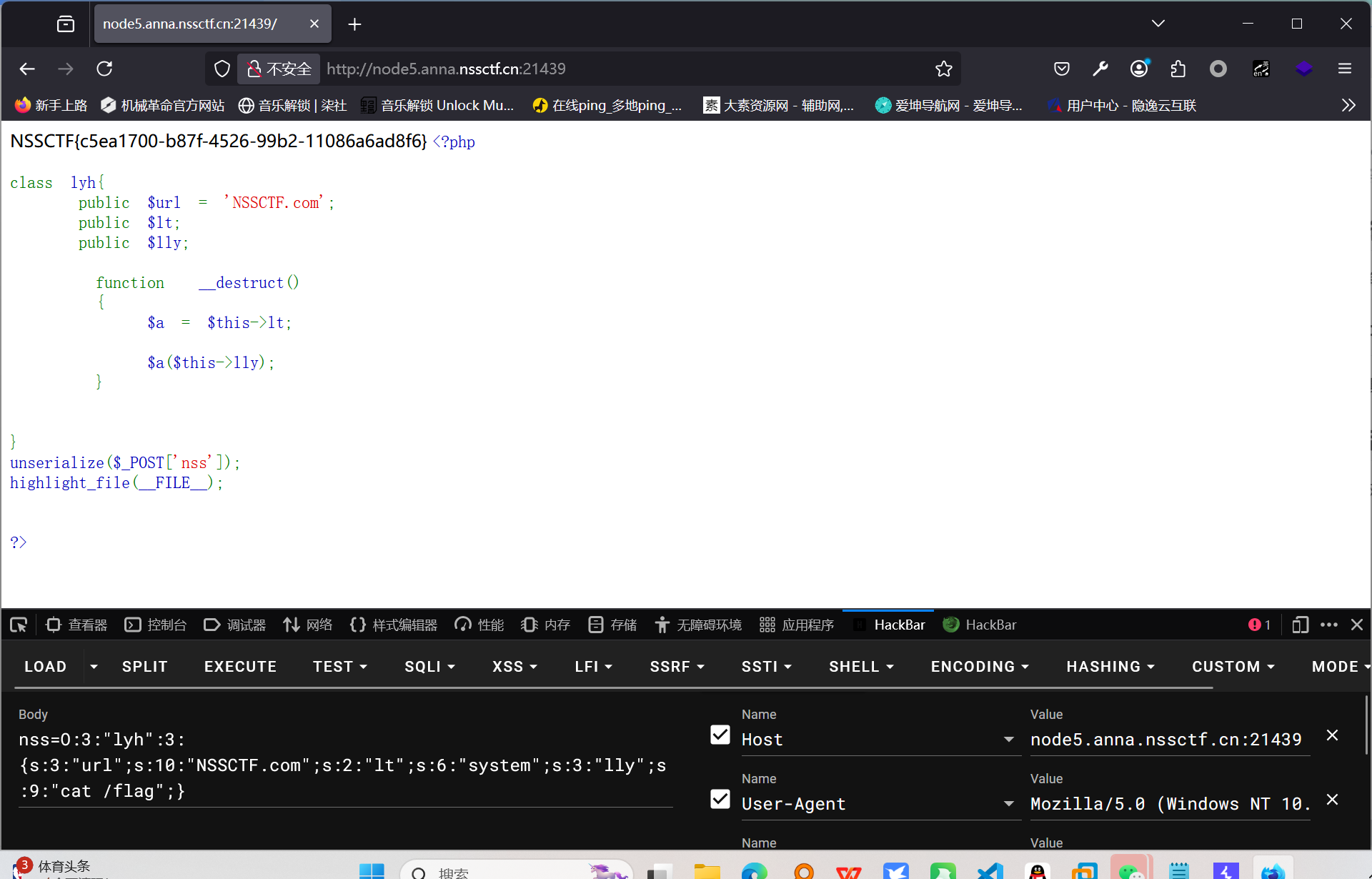Click the error count badge in devtools
This screenshot has height=879, width=1372.
tap(1259, 625)
